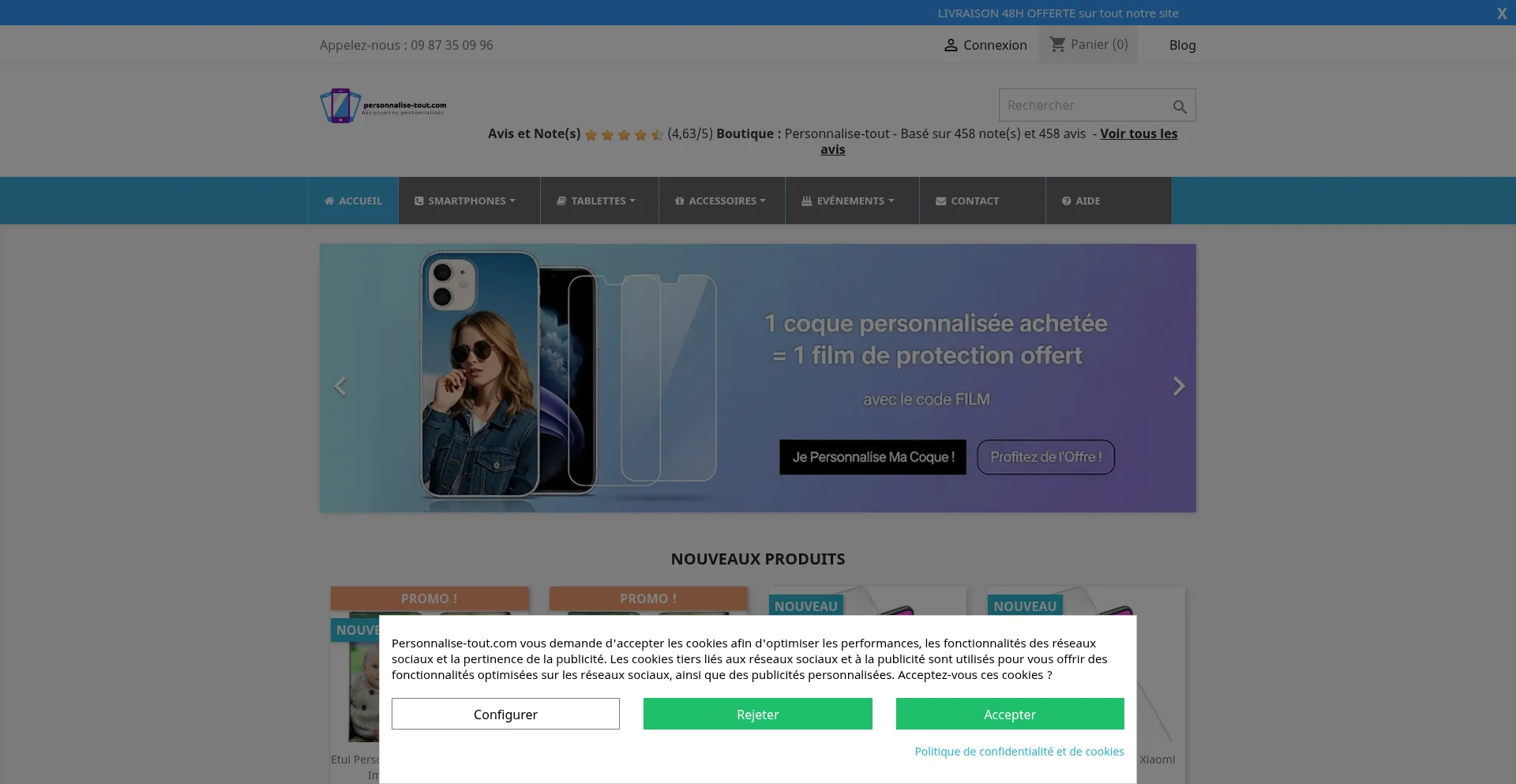Expand the Smartphones dropdown caret
1516x784 pixels.
pos(512,201)
